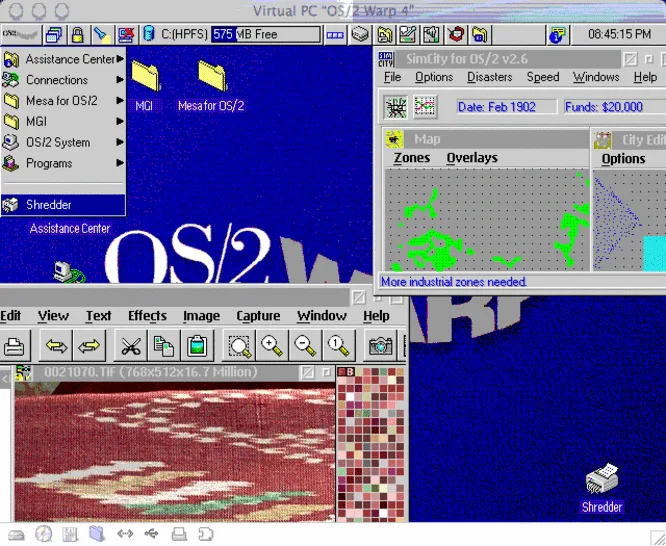The width and height of the screenshot is (666, 546).
Task: Expand the Programs submenu arrow
Action: [x=120, y=163]
